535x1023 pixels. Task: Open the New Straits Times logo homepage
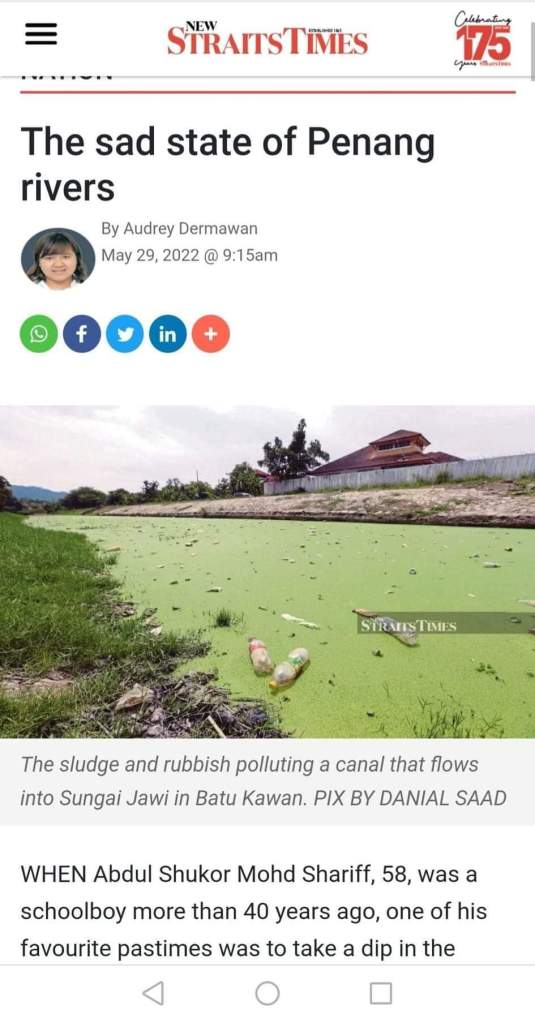[x=268, y=38]
